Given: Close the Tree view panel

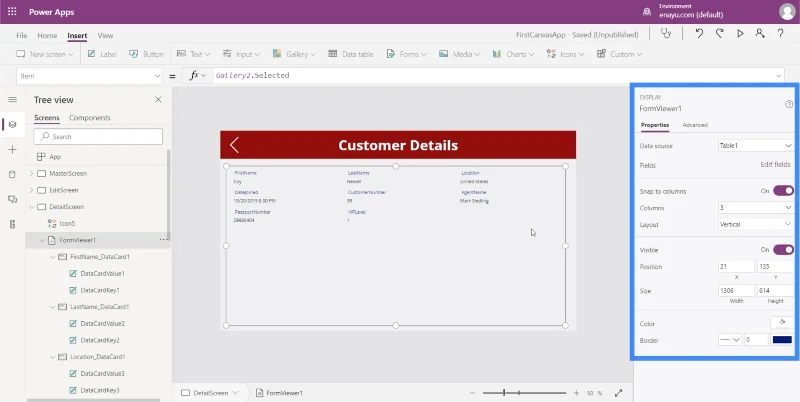Looking at the screenshot, I should click(x=158, y=99).
